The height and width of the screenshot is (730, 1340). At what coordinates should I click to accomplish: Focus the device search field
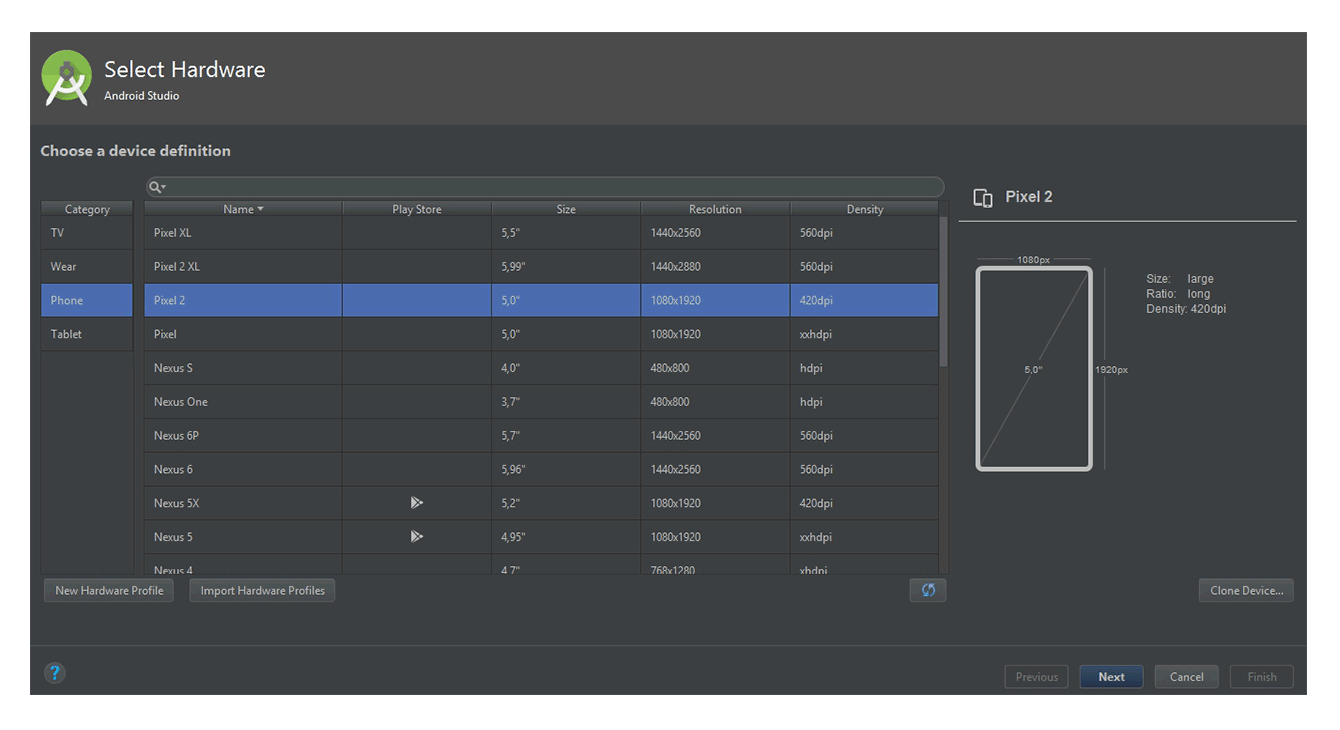545,187
